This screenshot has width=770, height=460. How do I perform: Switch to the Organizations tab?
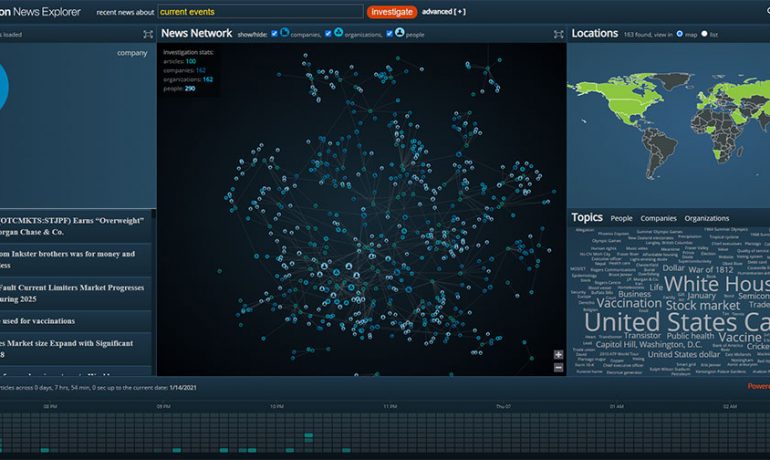[x=707, y=218]
